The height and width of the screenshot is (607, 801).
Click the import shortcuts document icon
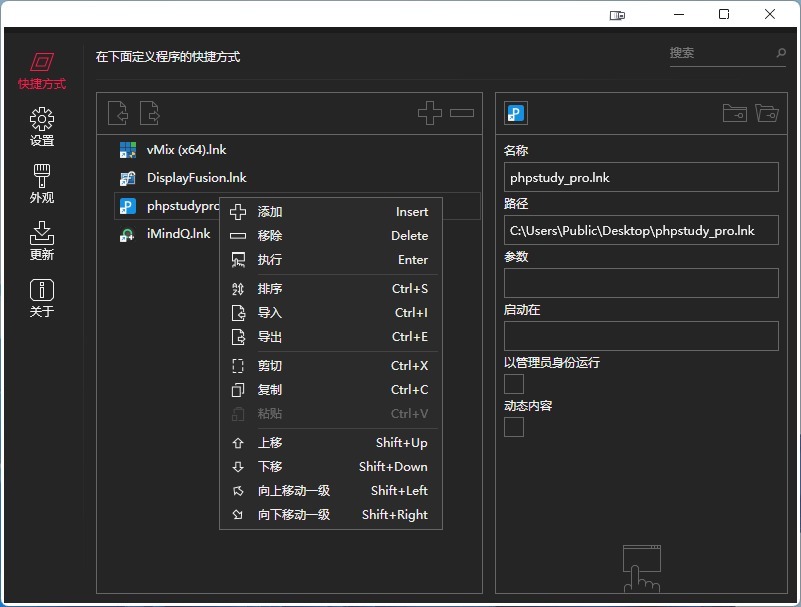coord(117,113)
